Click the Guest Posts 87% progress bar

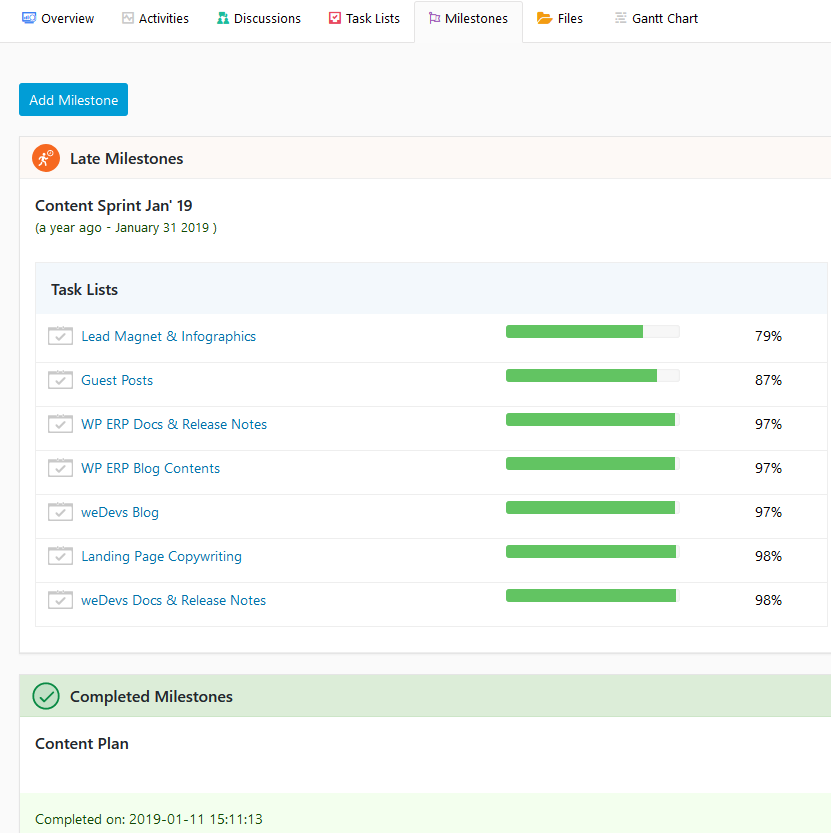click(x=592, y=376)
